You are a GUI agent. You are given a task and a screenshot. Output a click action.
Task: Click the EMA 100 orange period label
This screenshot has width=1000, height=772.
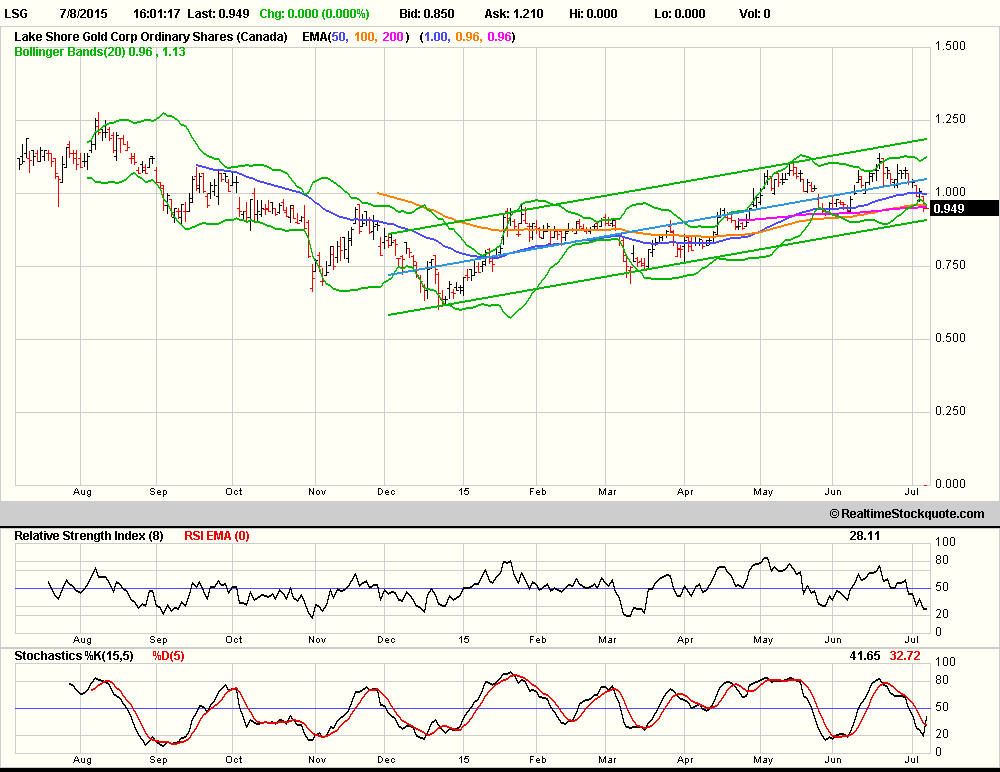click(x=365, y=36)
